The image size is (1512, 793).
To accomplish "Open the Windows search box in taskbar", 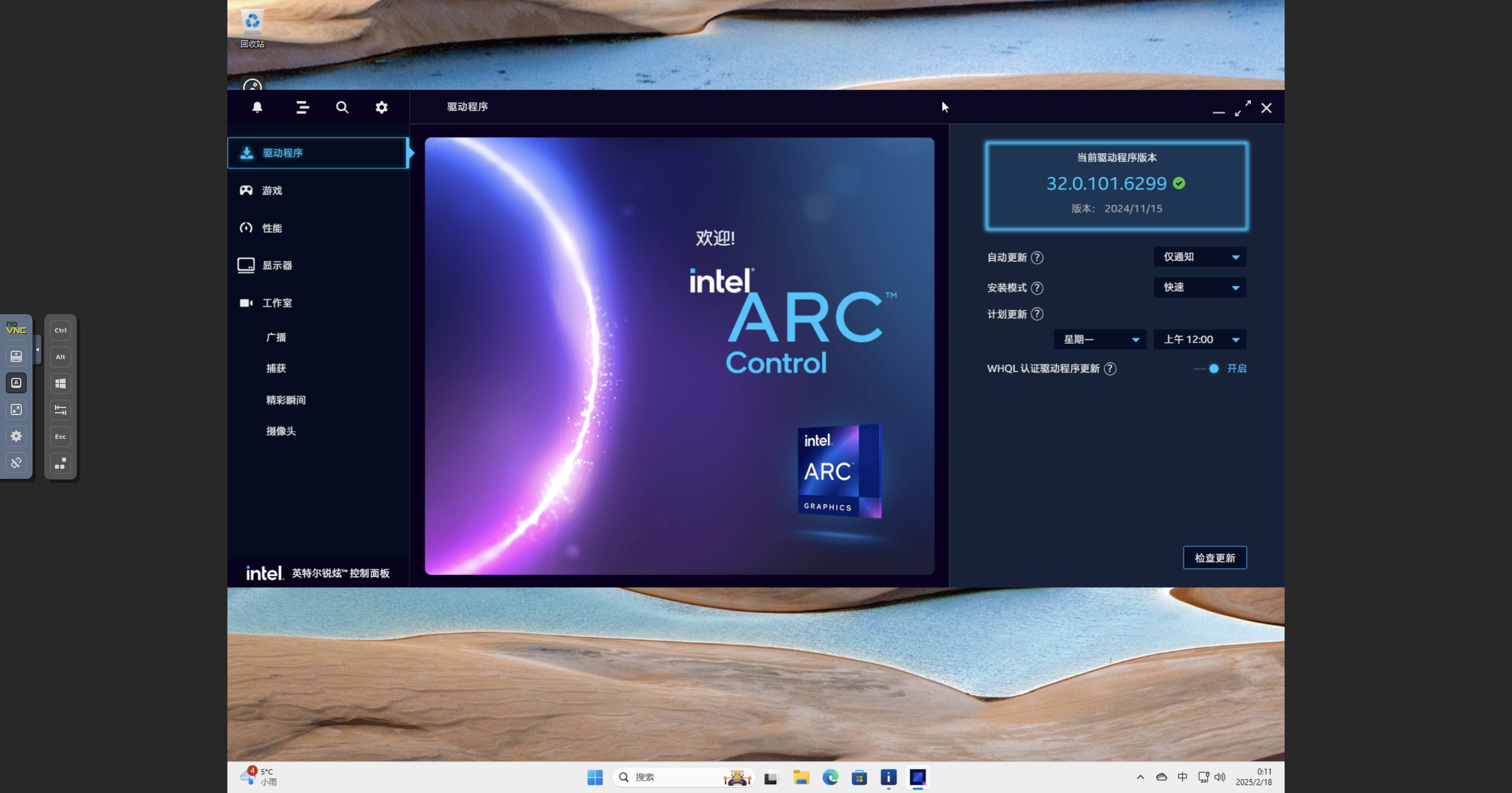I will (x=679, y=777).
